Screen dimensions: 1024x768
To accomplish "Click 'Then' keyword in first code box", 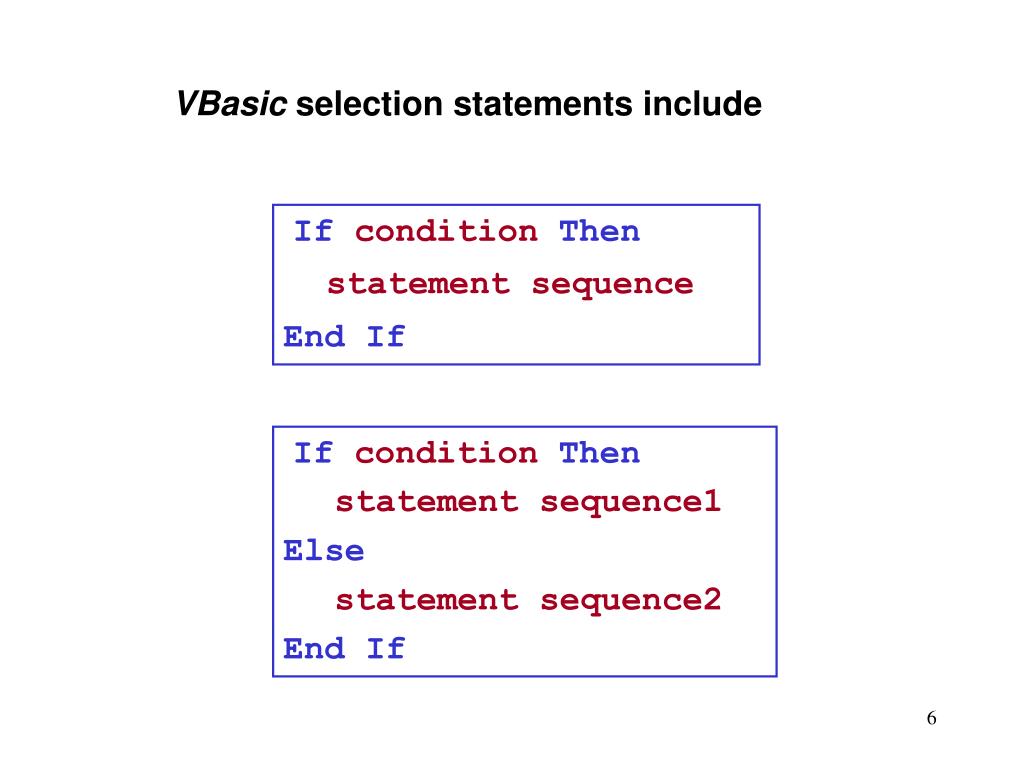I will [x=600, y=231].
